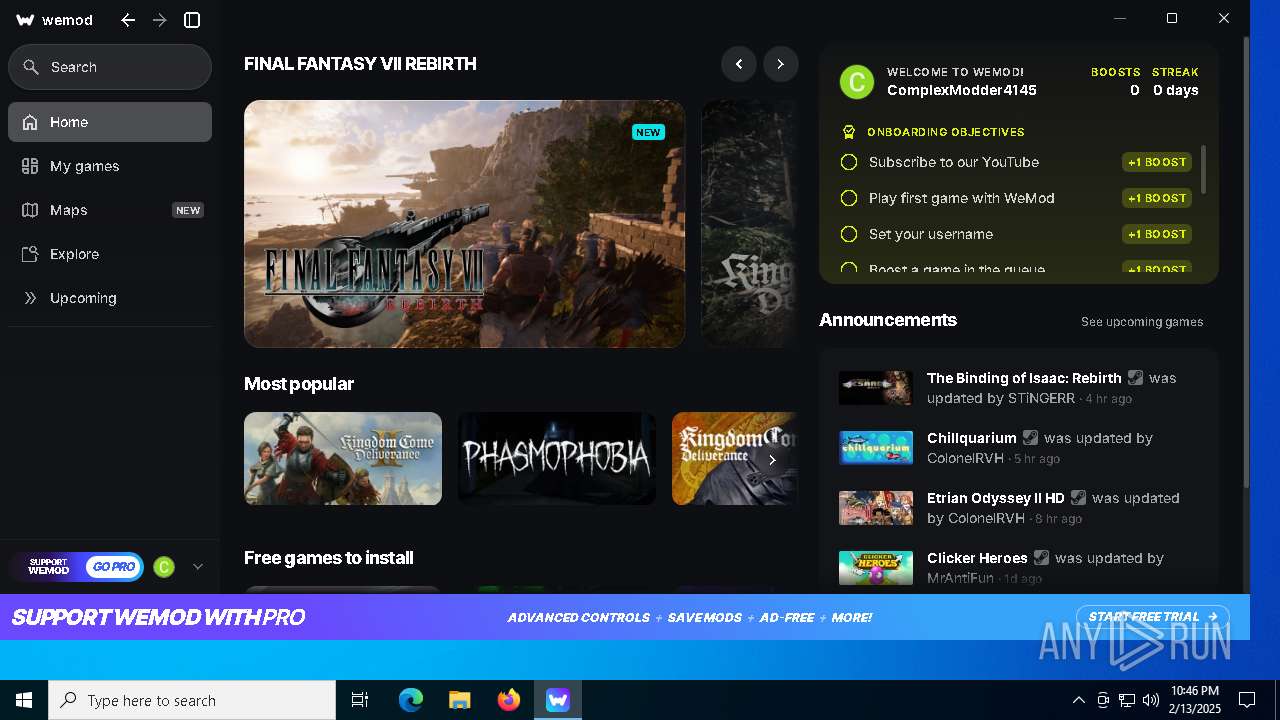Check Subscribe to our YouTube objective
The width and height of the screenshot is (1280, 720).
[849, 162]
